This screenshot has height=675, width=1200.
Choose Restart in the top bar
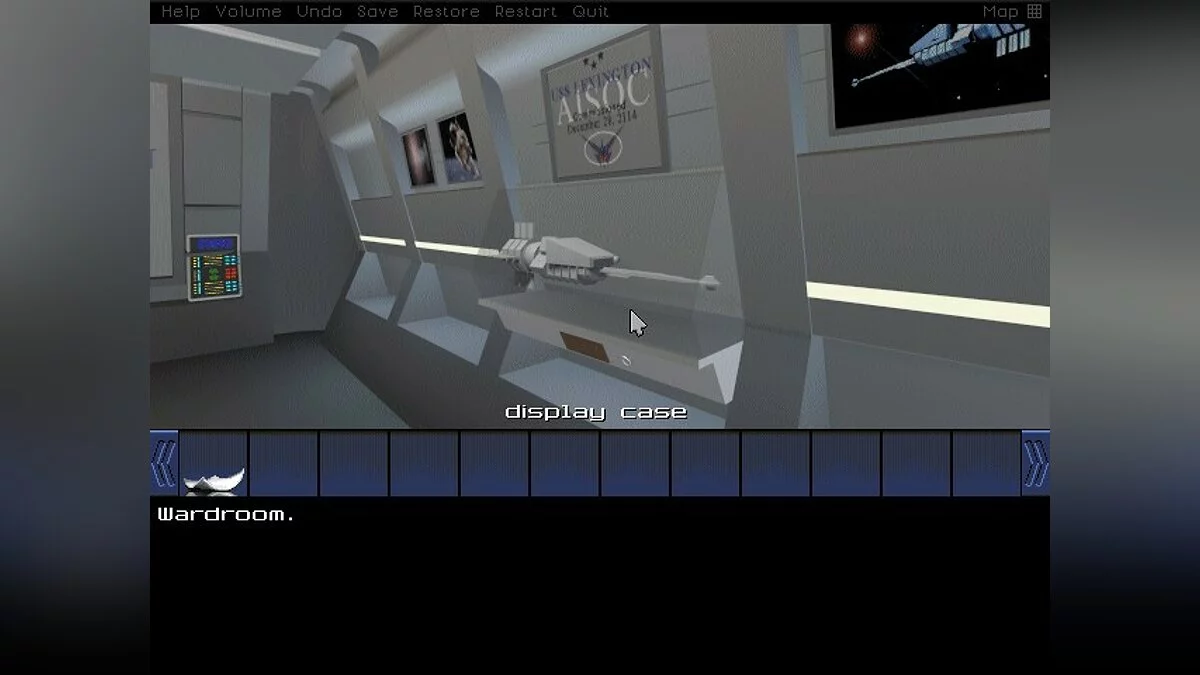coord(526,12)
